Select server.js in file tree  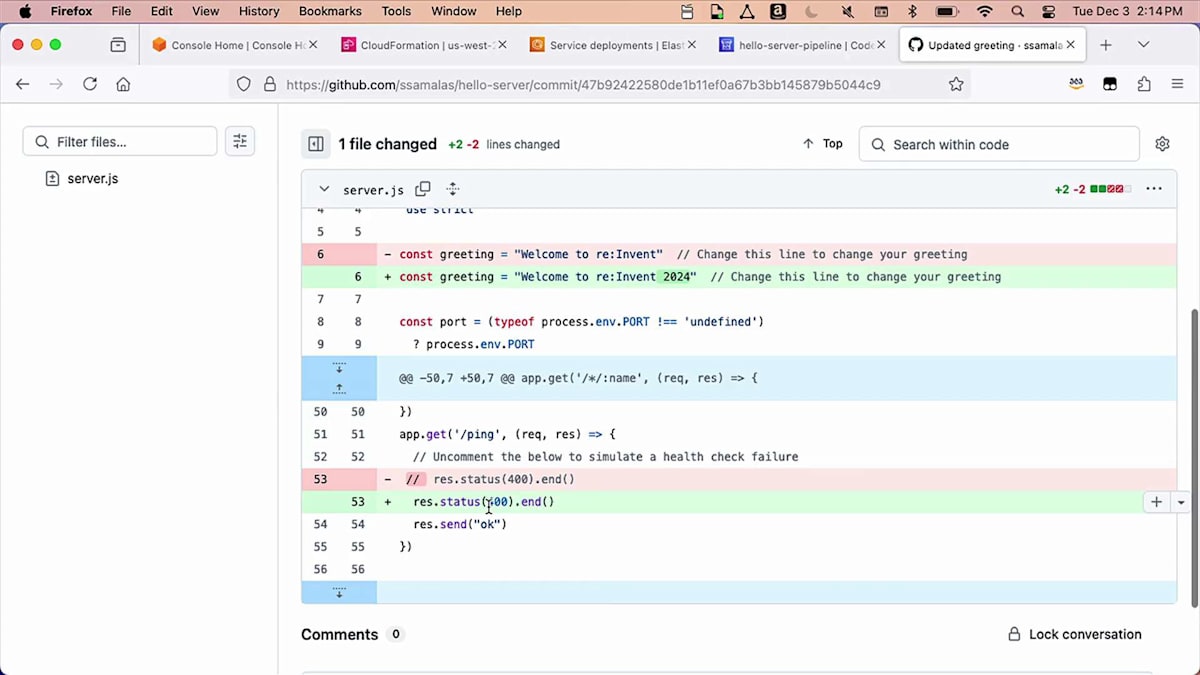point(92,178)
